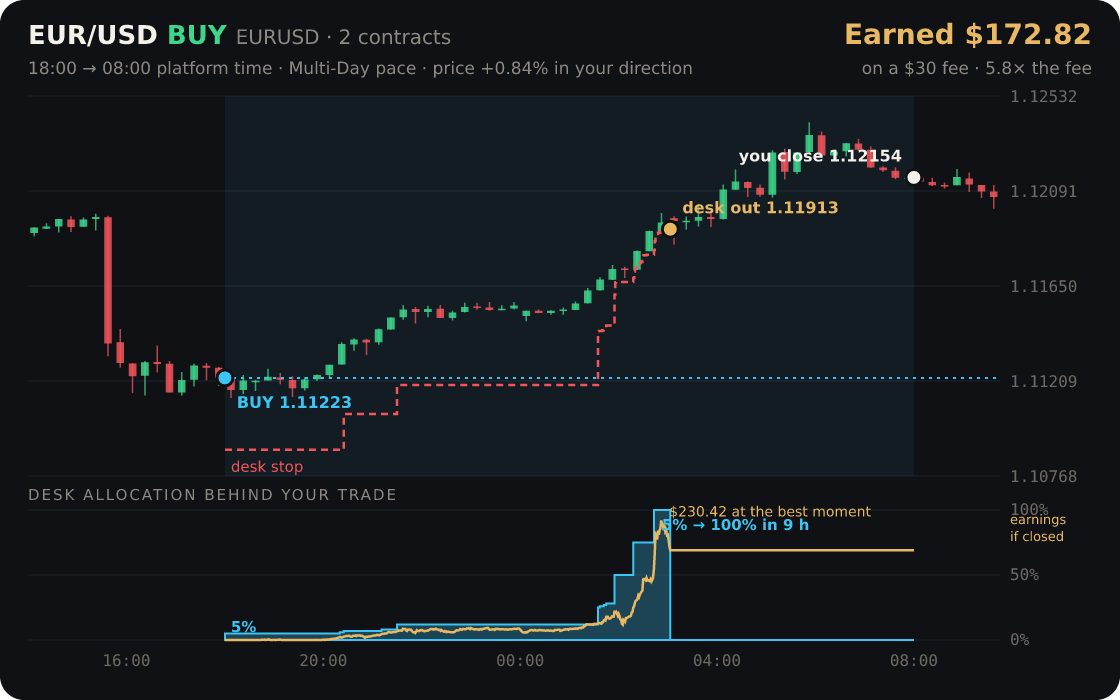Click the Earned $172.82 headline
The width and height of the screenshot is (1120, 700).
click(968, 35)
